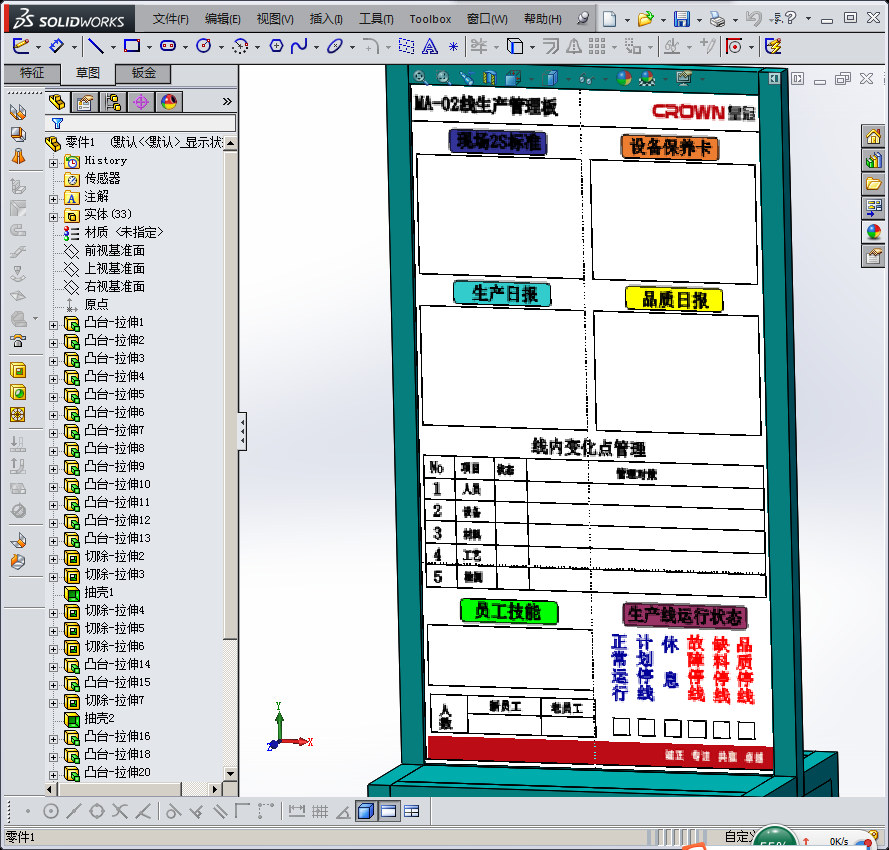
Task: Expand the 凸台-拉伸13 feature
Action: pos(53,541)
